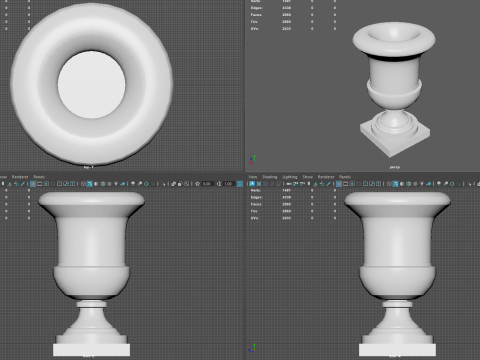Image resolution: width=480 pixels, height=360 pixels.
Task: Open Show menu of lower-right viewport
Action: [x=307, y=177]
